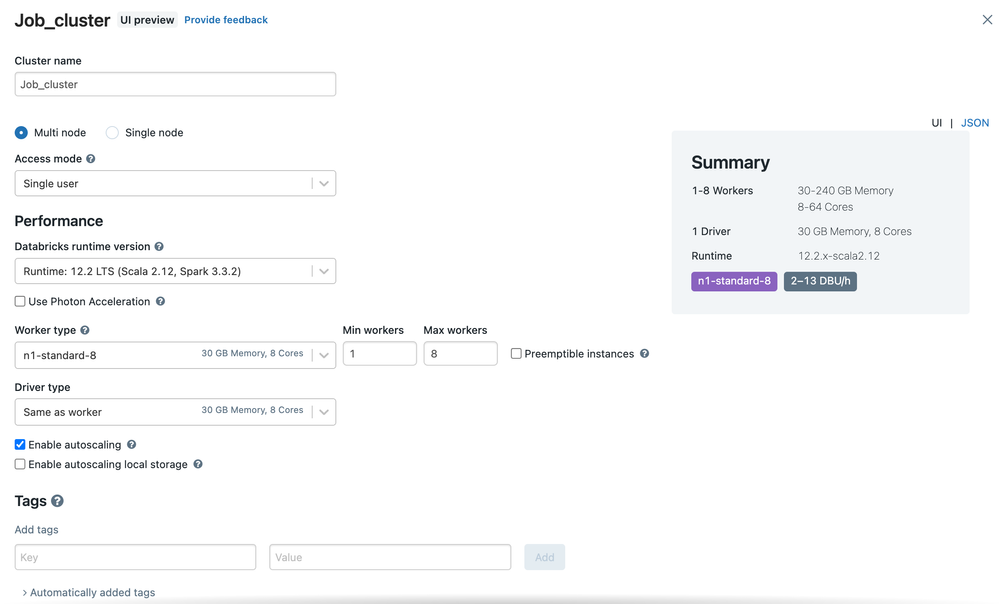999x604 pixels.
Task: Check the Preemptible instances checkbox
Action: tap(516, 354)
